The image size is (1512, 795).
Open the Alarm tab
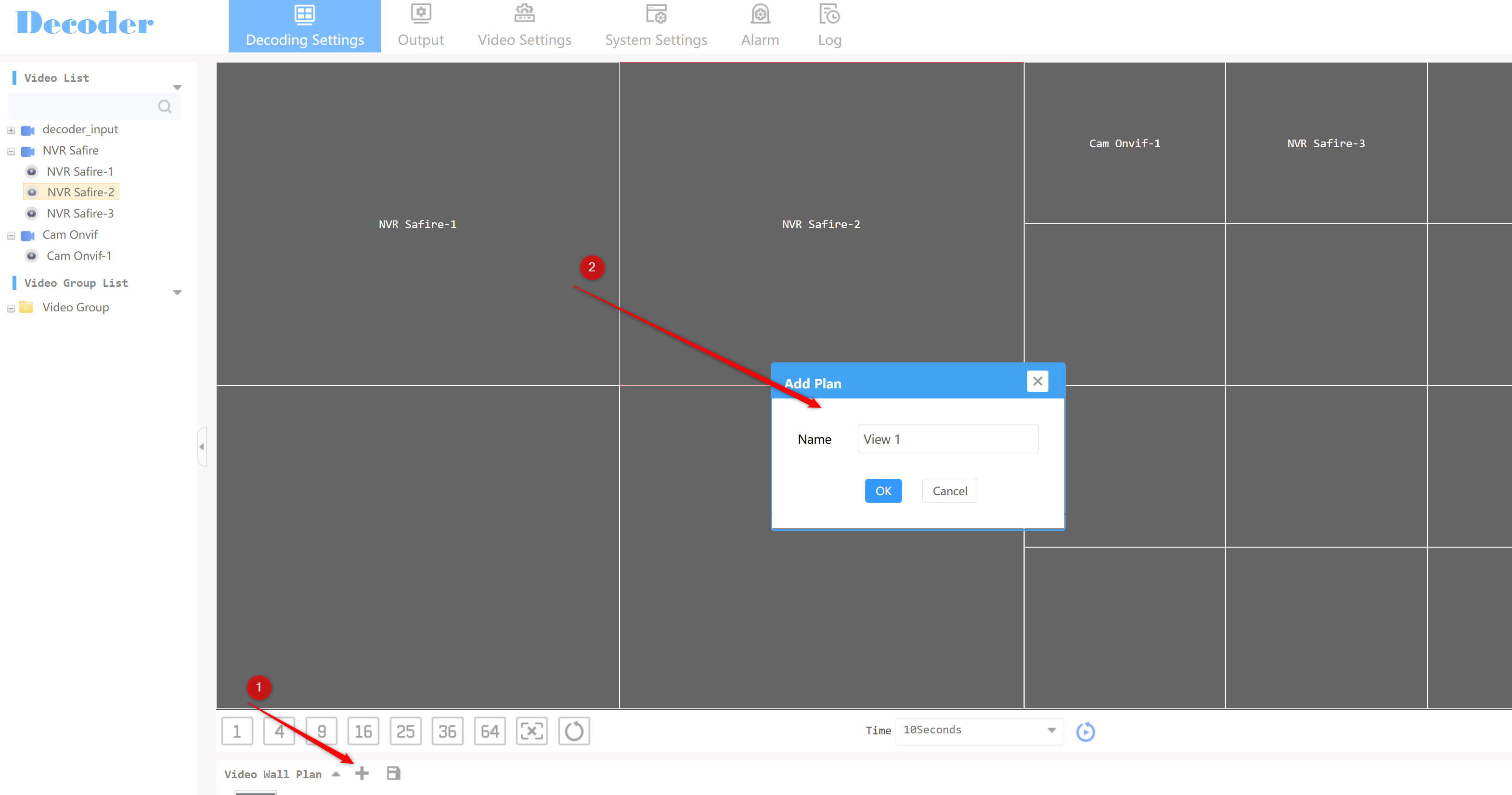760,26
